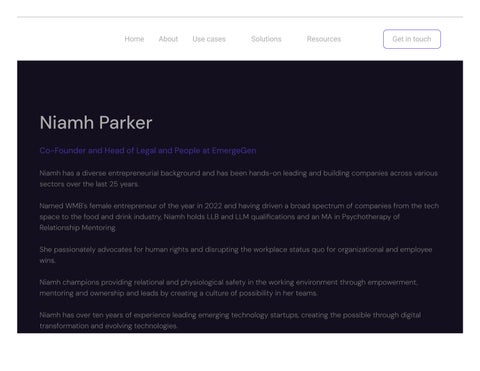Open the Resources menu
This screenshot has width=480, height=371.
click(x=324, y=39)
